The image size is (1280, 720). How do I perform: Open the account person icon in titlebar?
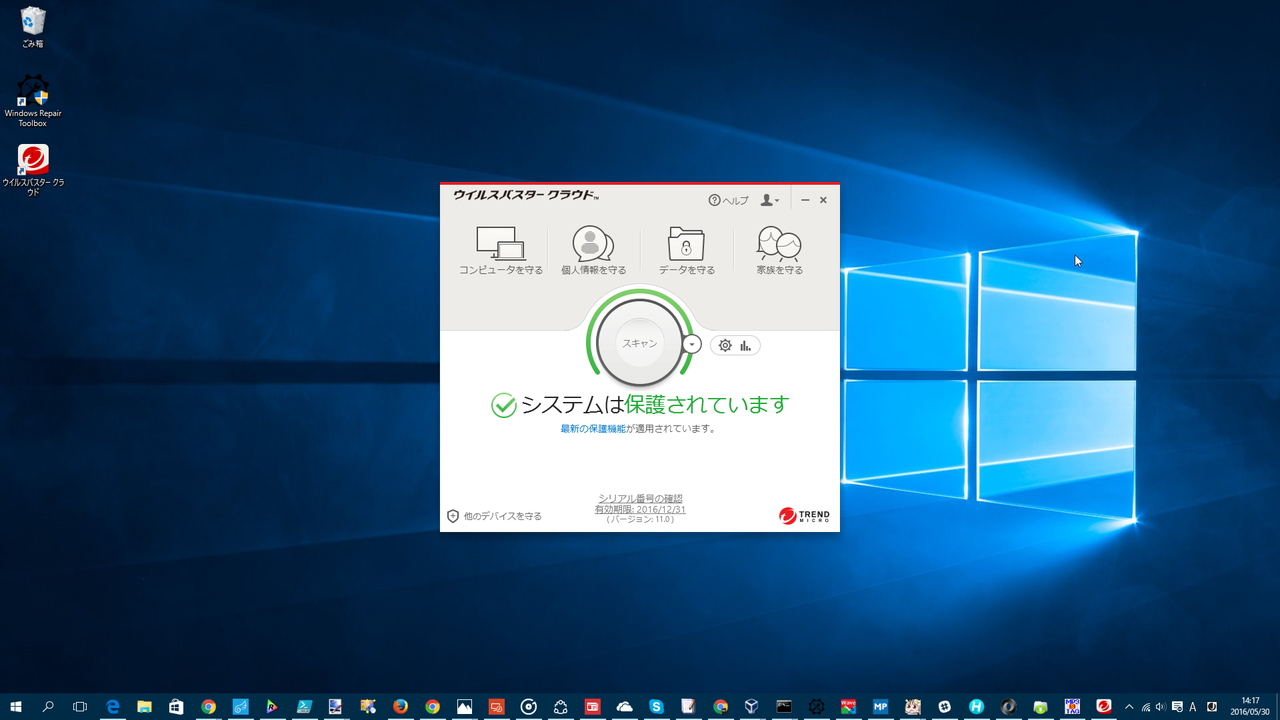tap(767, 199)
